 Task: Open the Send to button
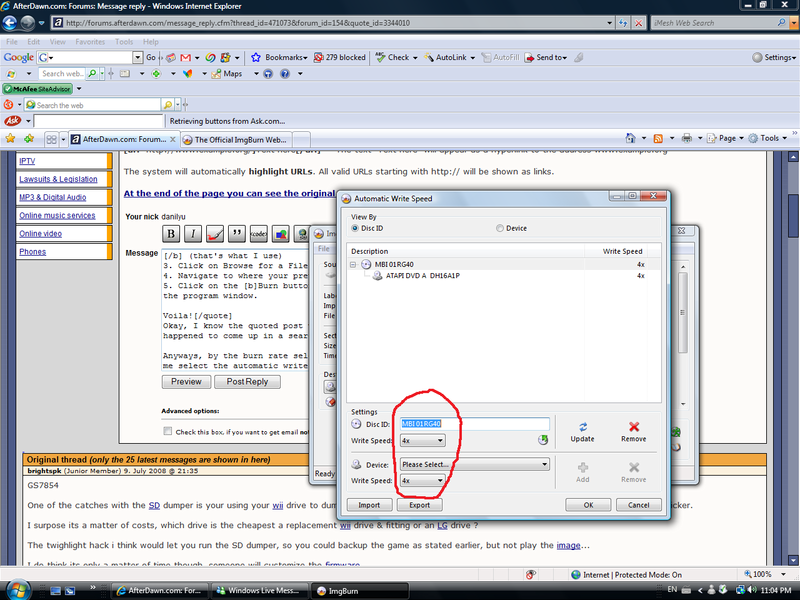point(545,58)
